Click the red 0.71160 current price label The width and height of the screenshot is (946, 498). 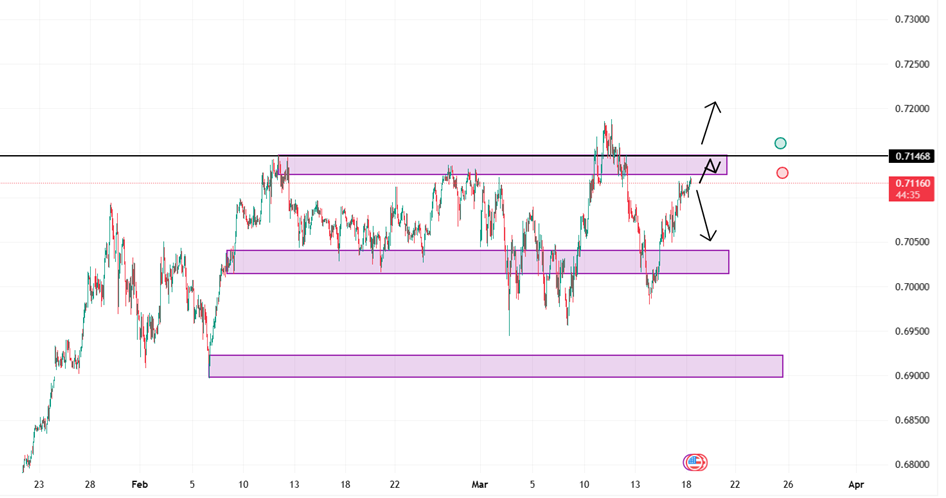(914, 184)
